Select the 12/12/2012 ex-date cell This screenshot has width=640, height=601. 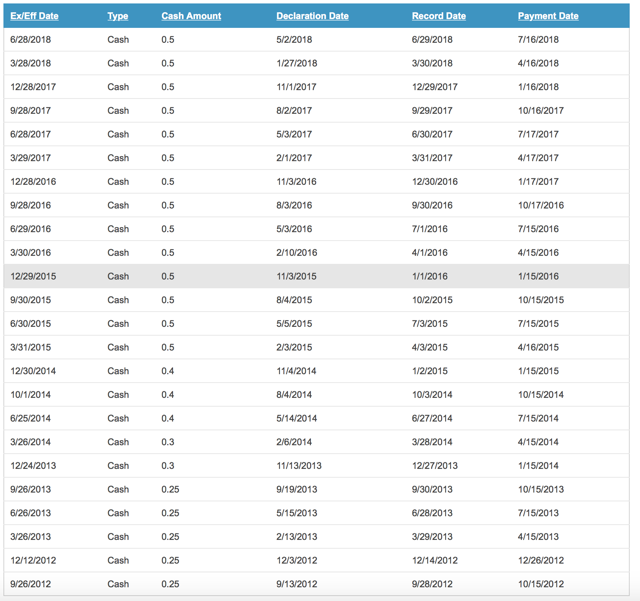coord(33,561)
